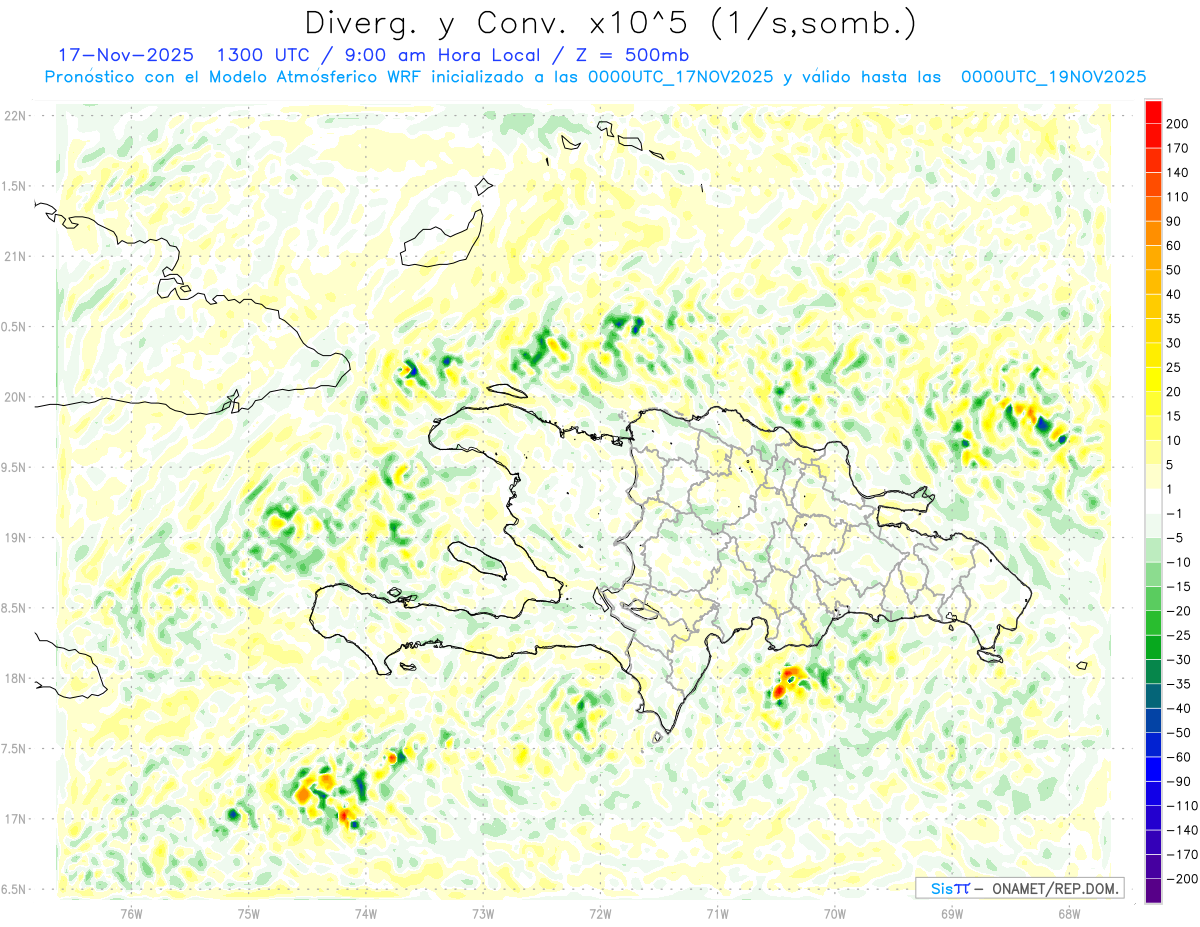Click the blue 'Sis' logo text in the credit box
Screen dimensions: 1200x927
[941, 888]
